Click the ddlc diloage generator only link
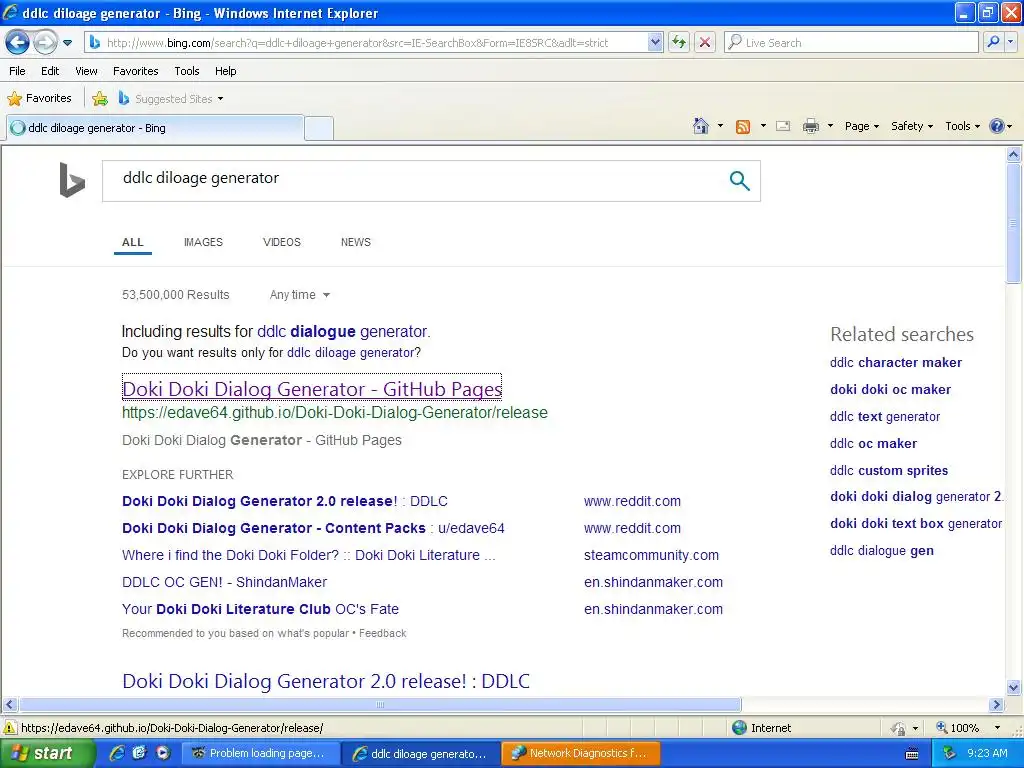The width and height of the screenshot is (1024, 768). pos(350,353)
